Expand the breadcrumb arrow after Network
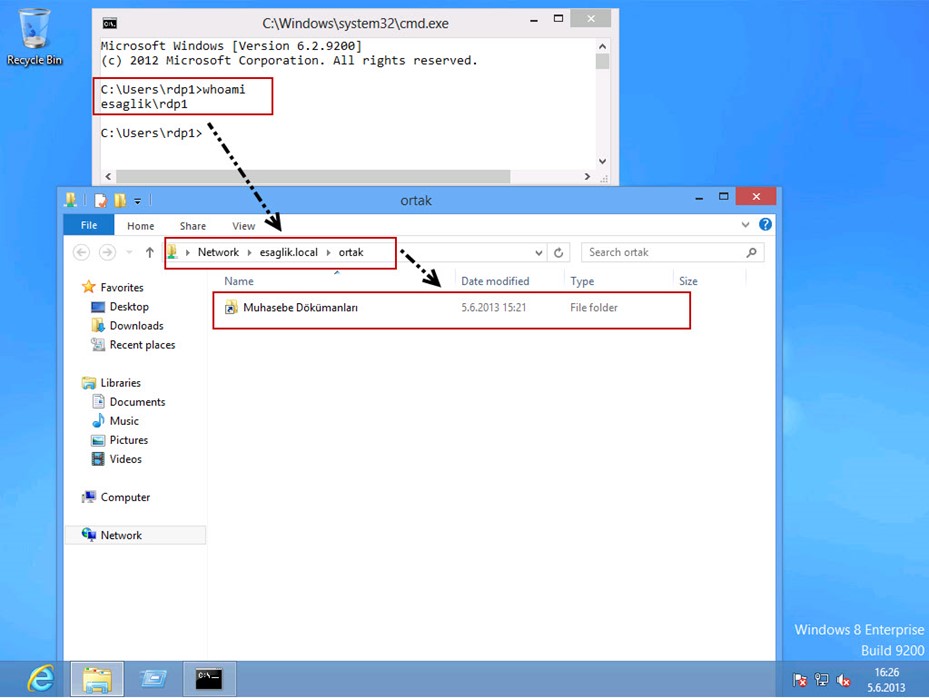The height and width of the screenshot is (698, 929). [x=249, y=252]
